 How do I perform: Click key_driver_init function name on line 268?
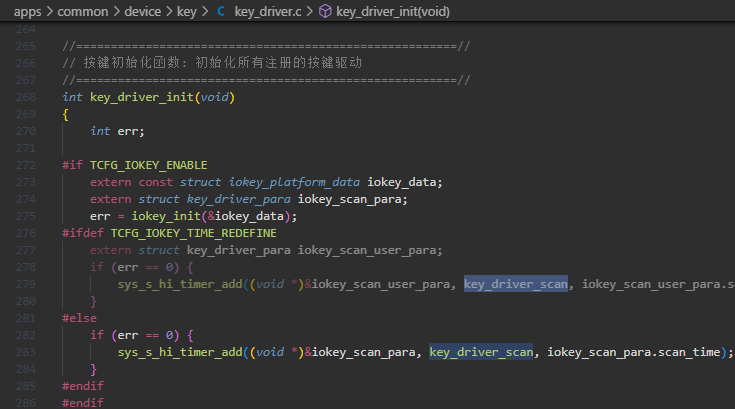pos(142,97)
